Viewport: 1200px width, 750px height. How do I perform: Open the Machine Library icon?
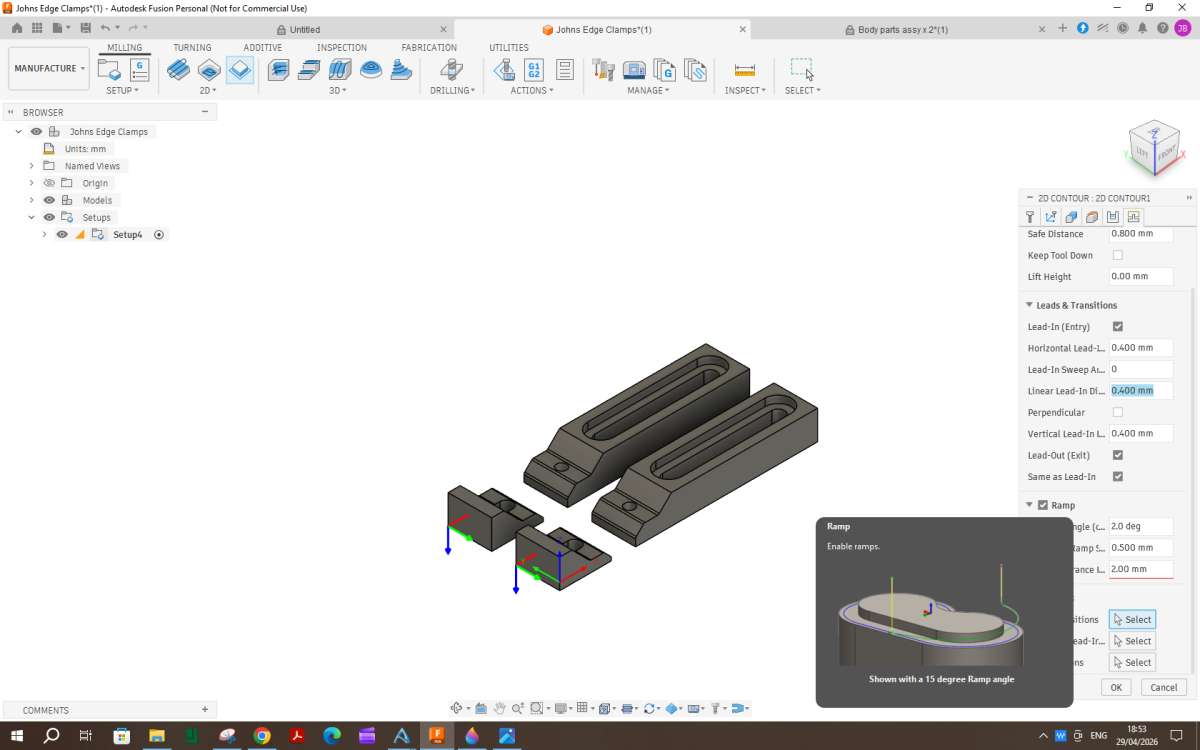pos(634,70)
